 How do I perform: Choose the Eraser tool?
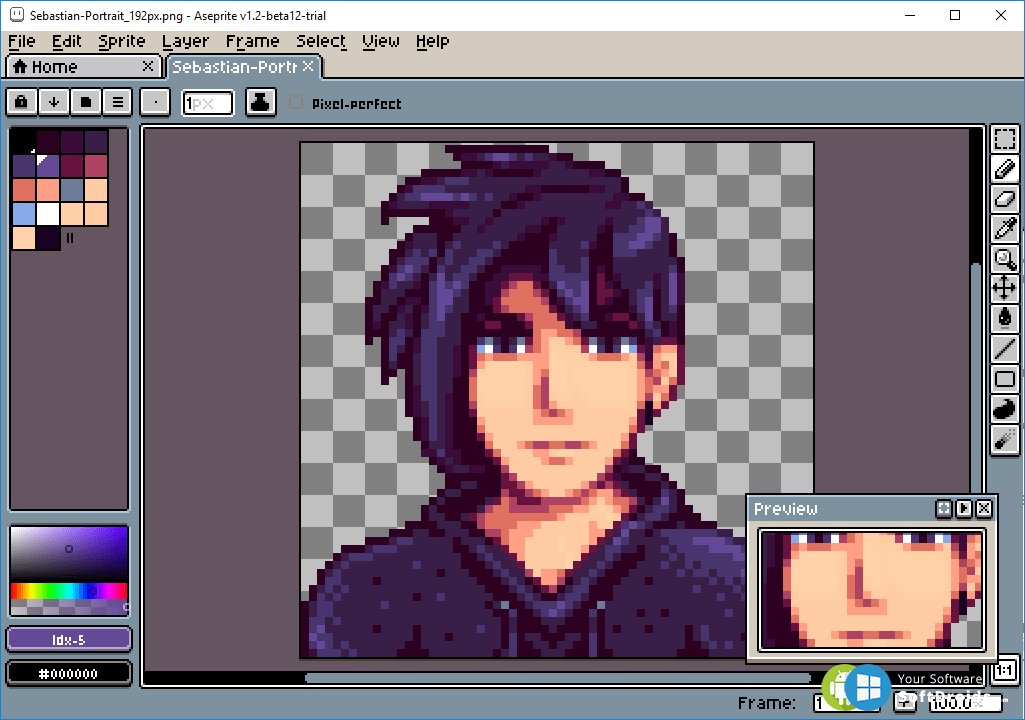1005,199
